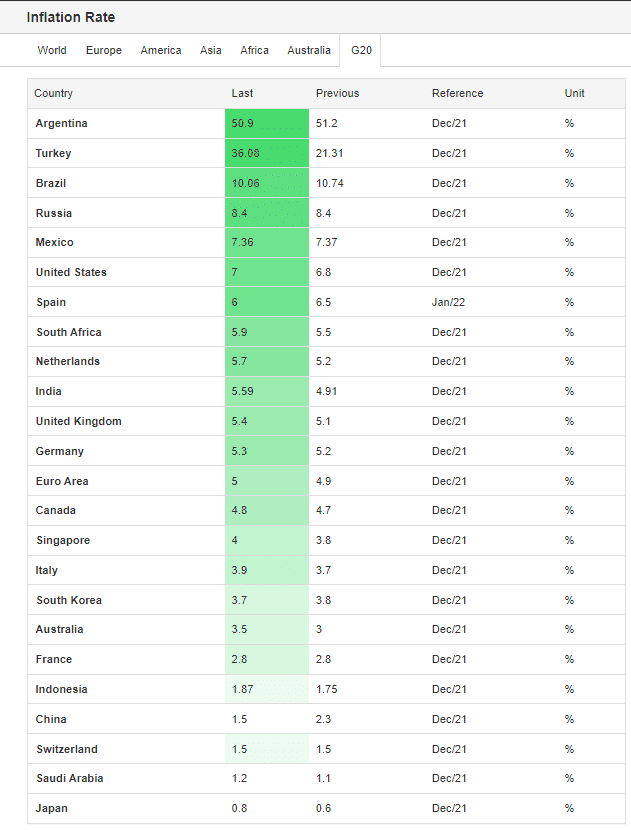Click the United States link
Screen dimensions: 631x830
coord(71,272)
